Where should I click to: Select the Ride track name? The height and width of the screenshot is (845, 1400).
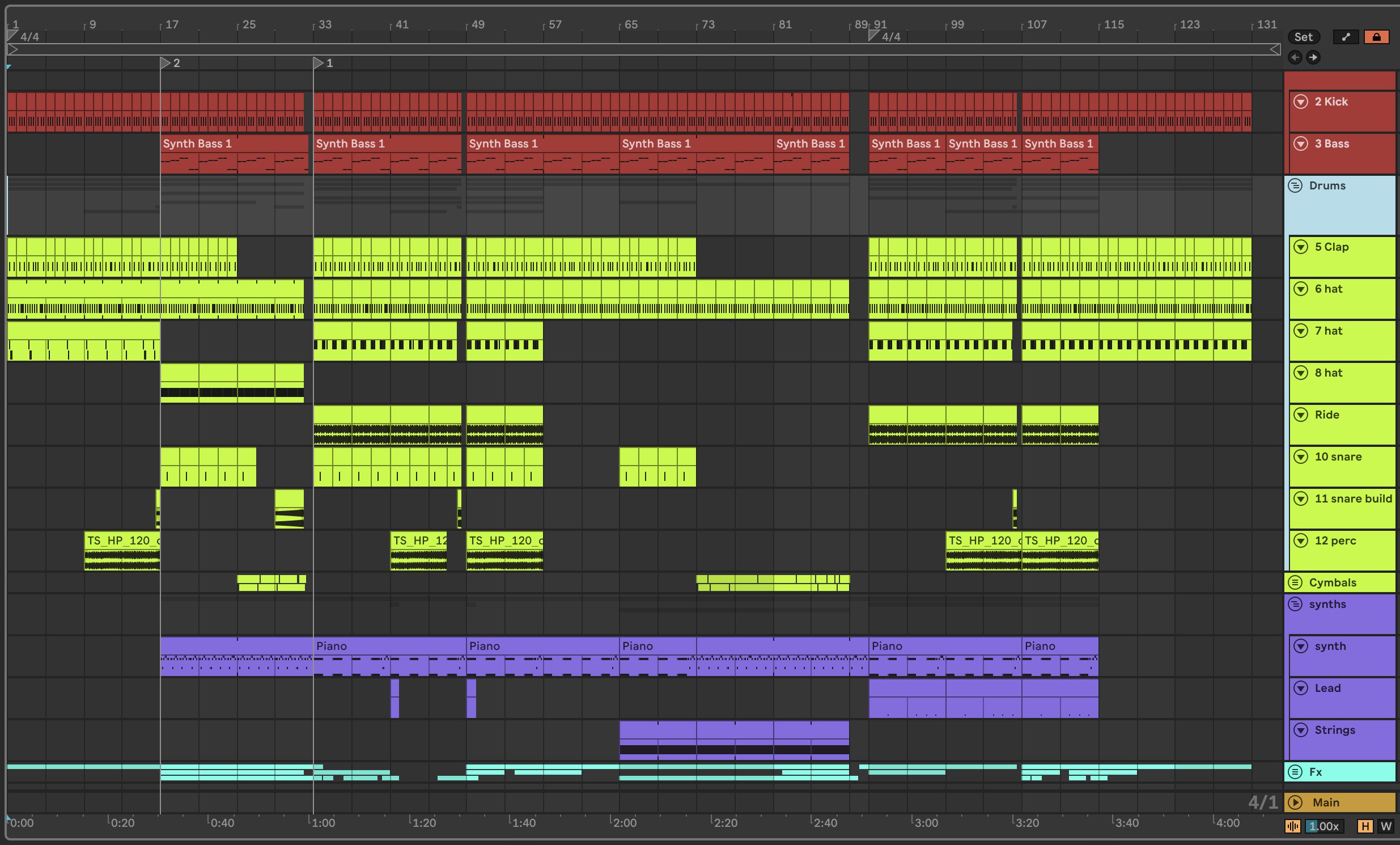(1327, 415)
